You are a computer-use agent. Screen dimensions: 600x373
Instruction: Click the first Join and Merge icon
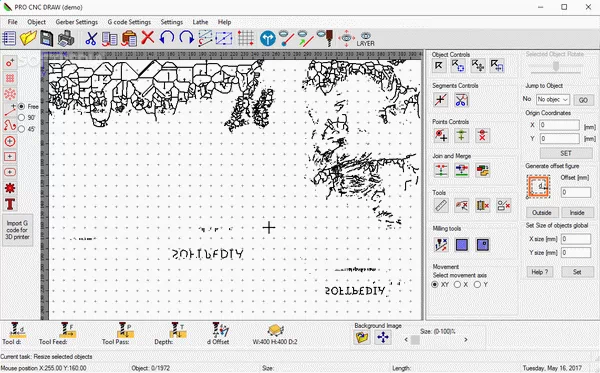(x=441, y=170)
